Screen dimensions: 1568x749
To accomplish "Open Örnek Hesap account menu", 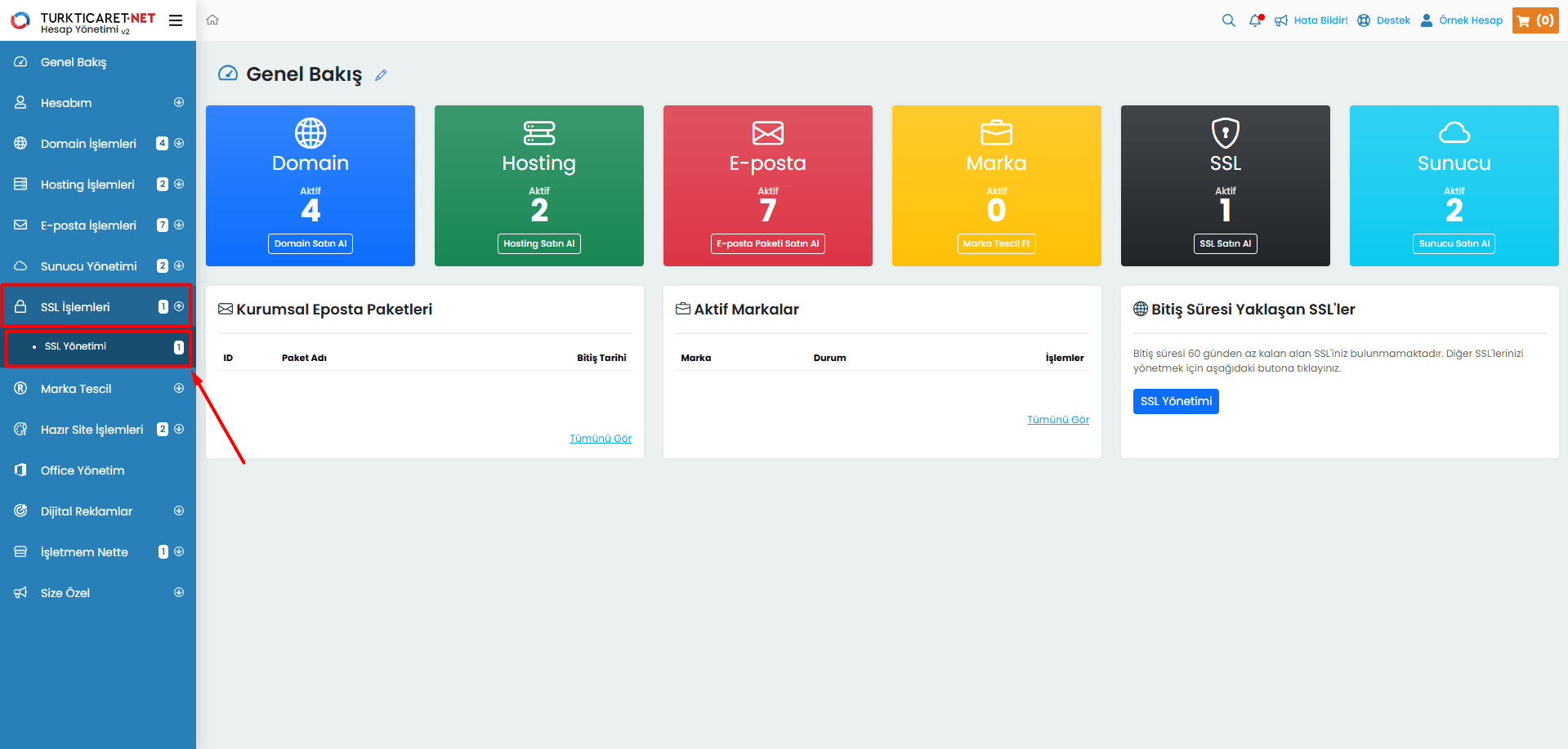I will (1471, 20).
